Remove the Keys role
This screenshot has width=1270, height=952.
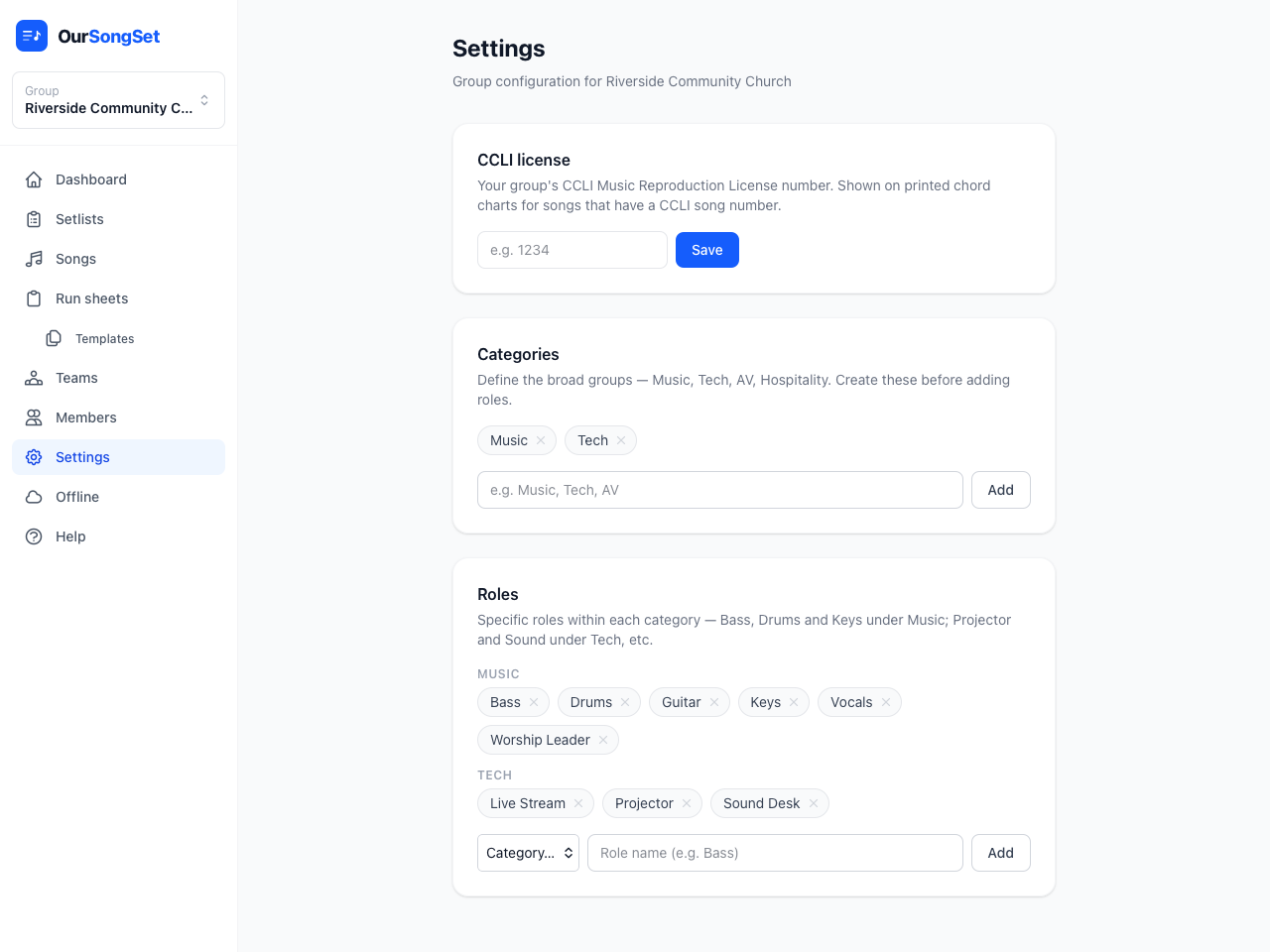(x=794, y=702)
